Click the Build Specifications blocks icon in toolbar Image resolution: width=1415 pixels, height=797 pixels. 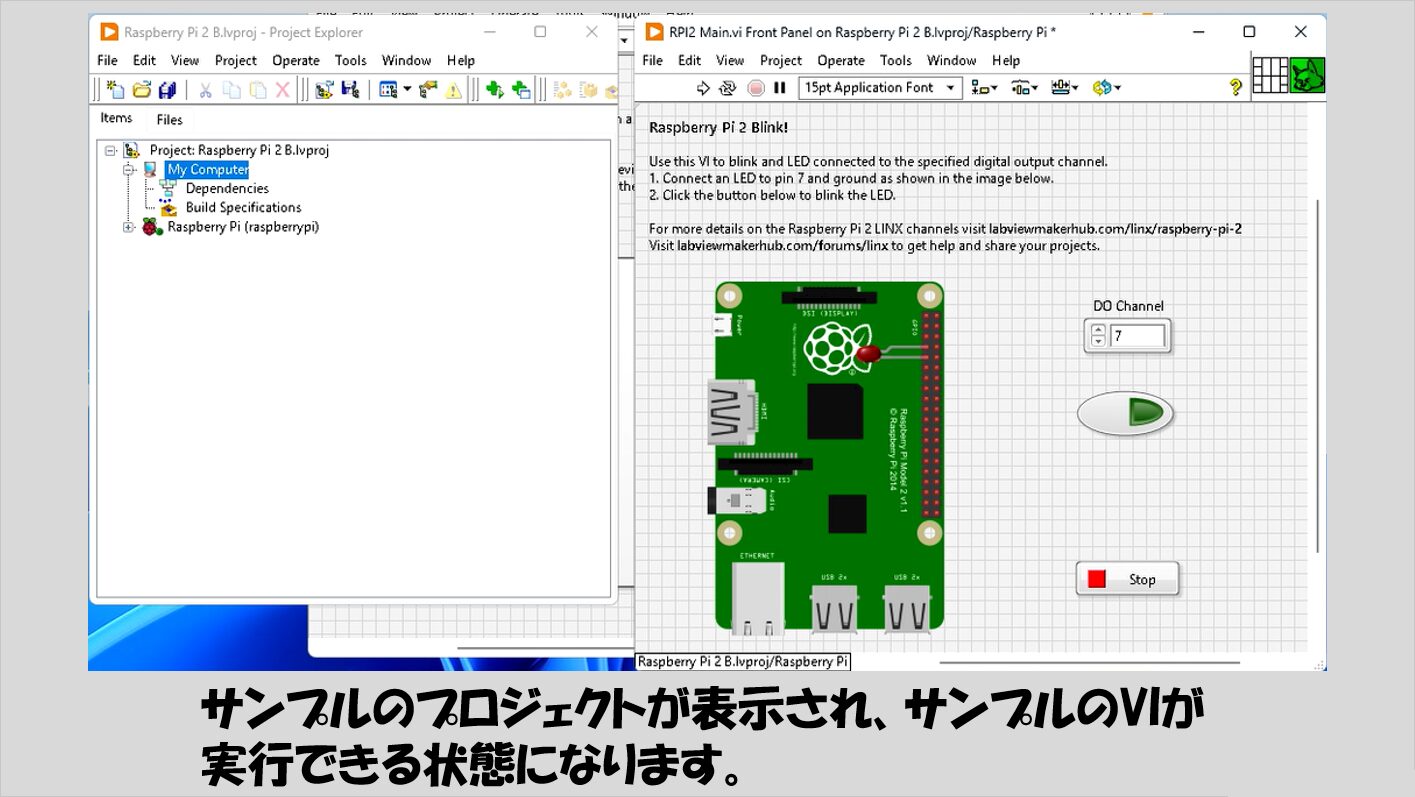coord(562,89)
